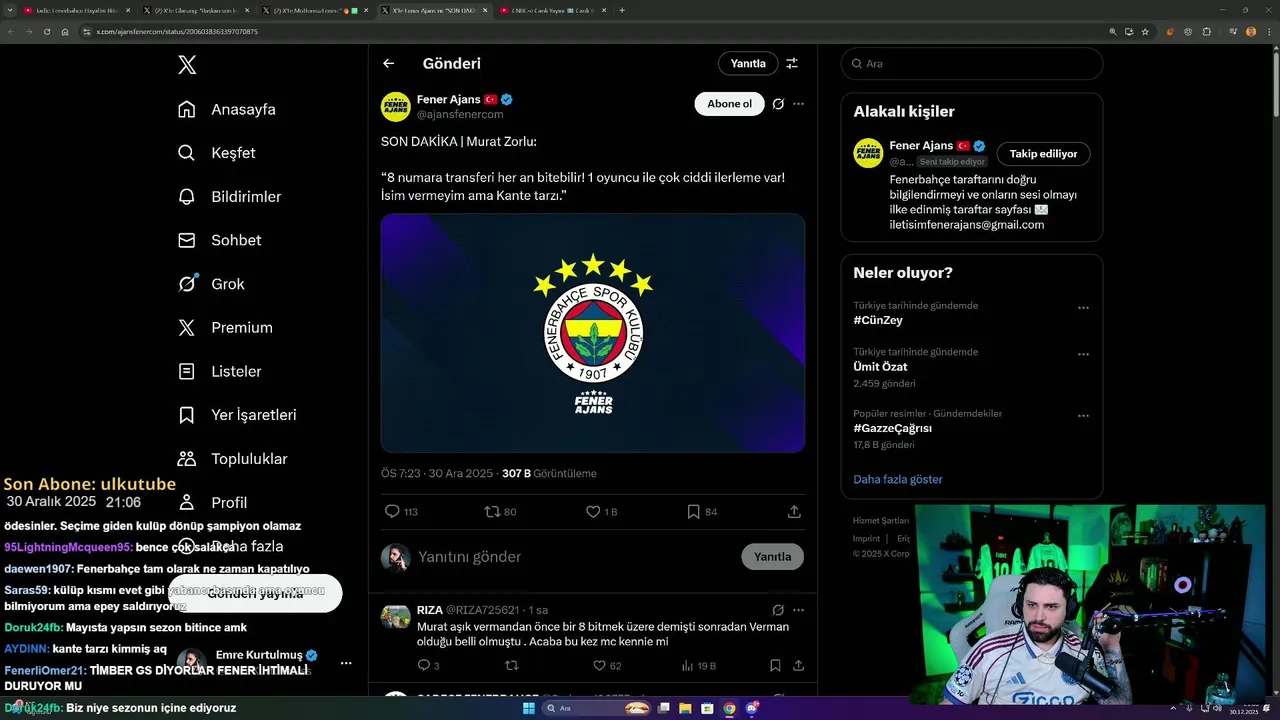Open the Emre Kurtulmuş account menu dots
Image resolution: width=1280 pixels, height=720 pixels.
pos(346,663)
